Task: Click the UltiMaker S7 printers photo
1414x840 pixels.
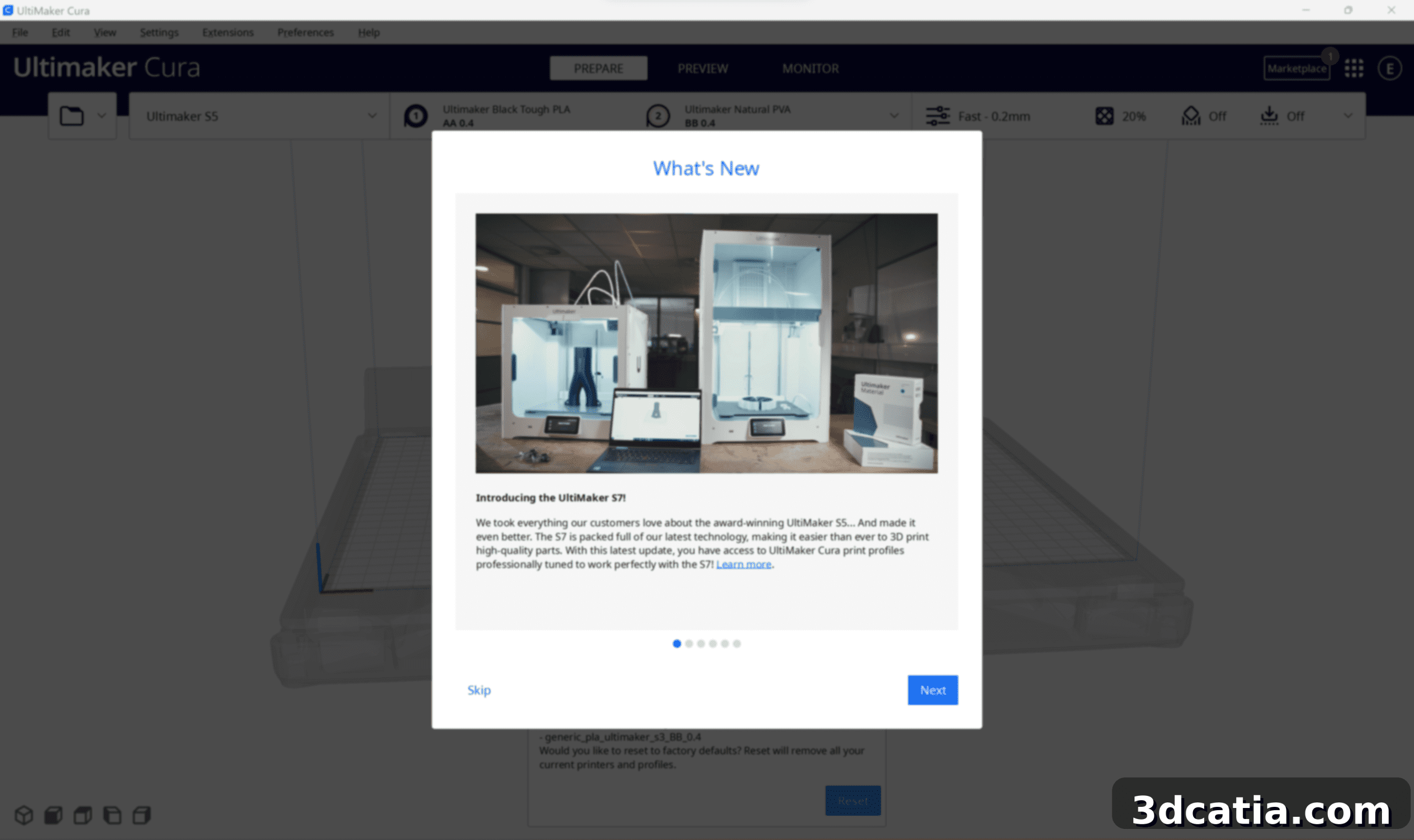Action: tap(706, 343)
